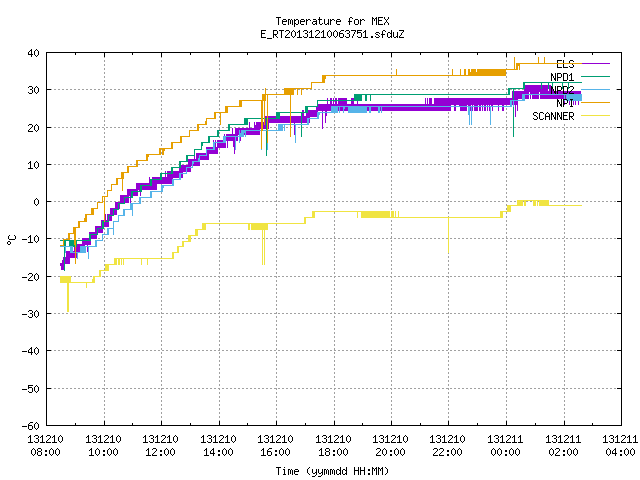Viewport: 640px width, 480px height.
Task: Click the y-axis label 30
Action: (33, 90)
